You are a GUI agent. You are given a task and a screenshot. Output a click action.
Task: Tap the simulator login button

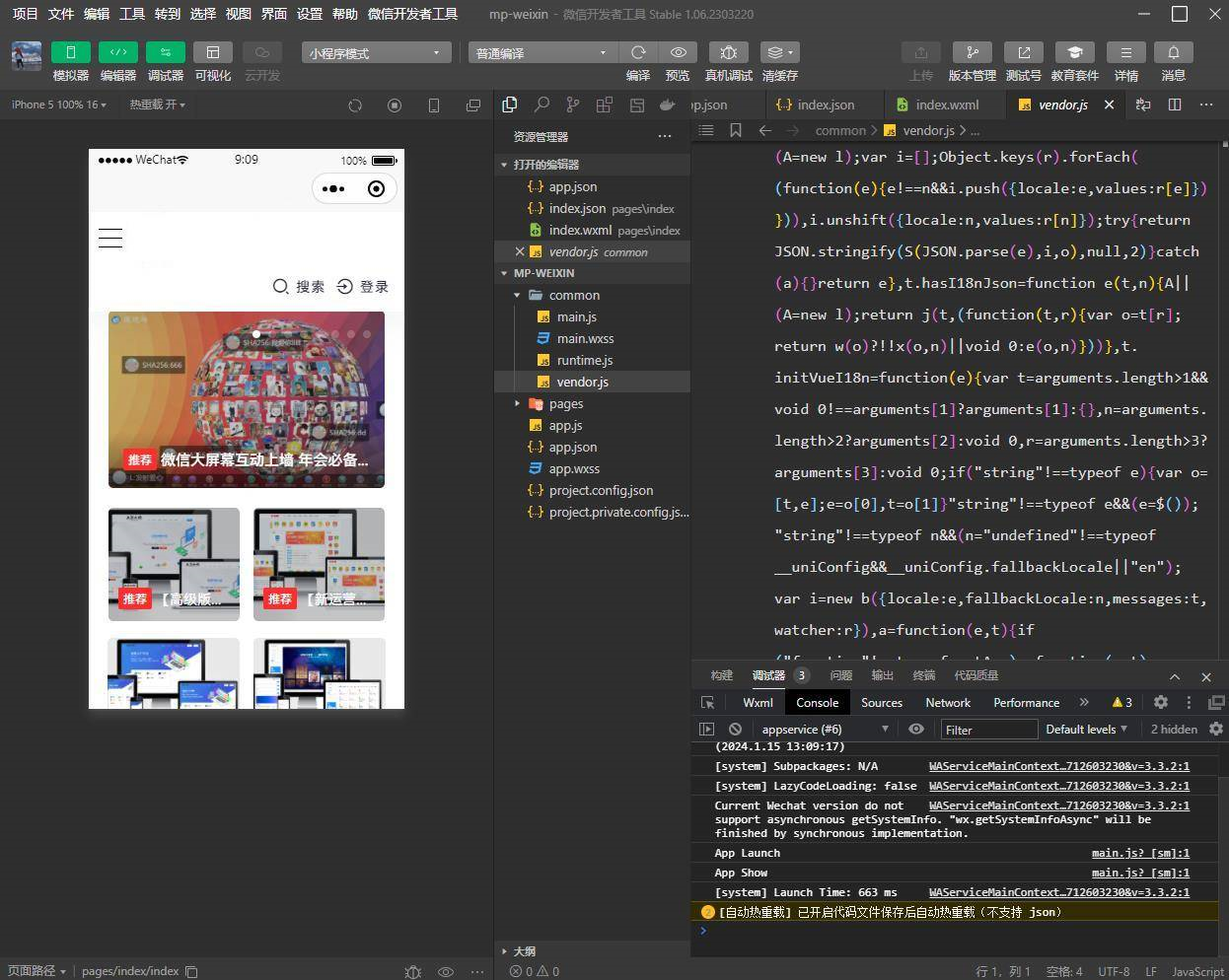pyautogui.click(x=362, y=286)
